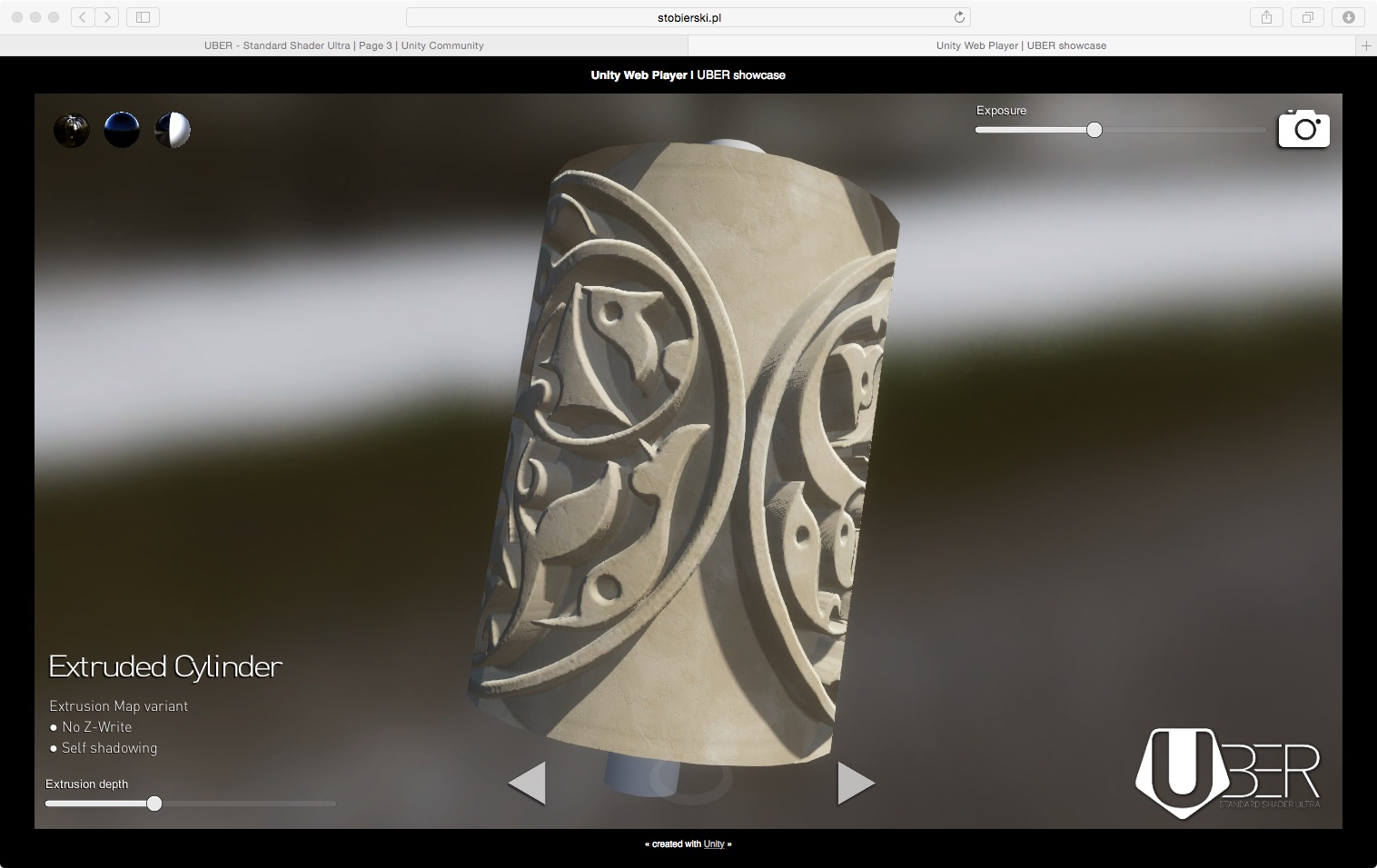Reload the page with refresh icon
Image resolution: width=1377 pixels, height=868 pixels.
point(959,17)
